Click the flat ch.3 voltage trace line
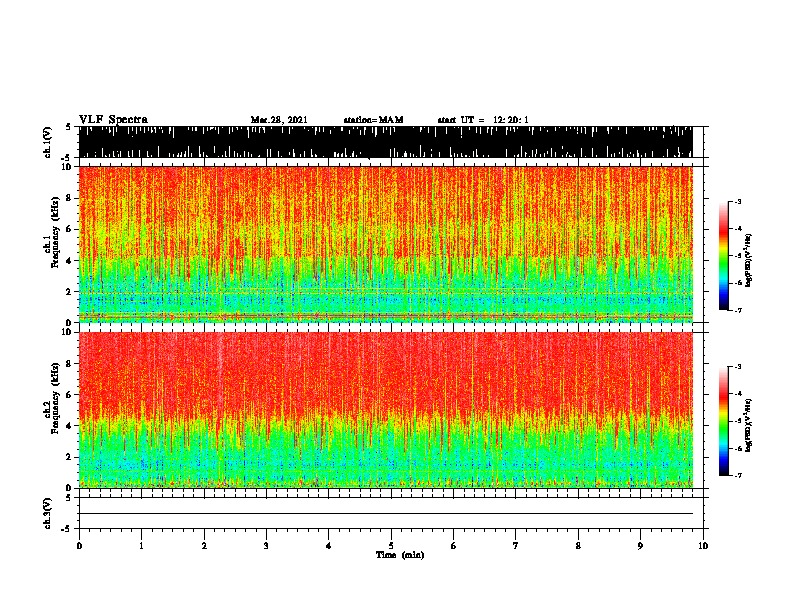Viewport: 792px width, 612px height. click(x=385, y=514)
